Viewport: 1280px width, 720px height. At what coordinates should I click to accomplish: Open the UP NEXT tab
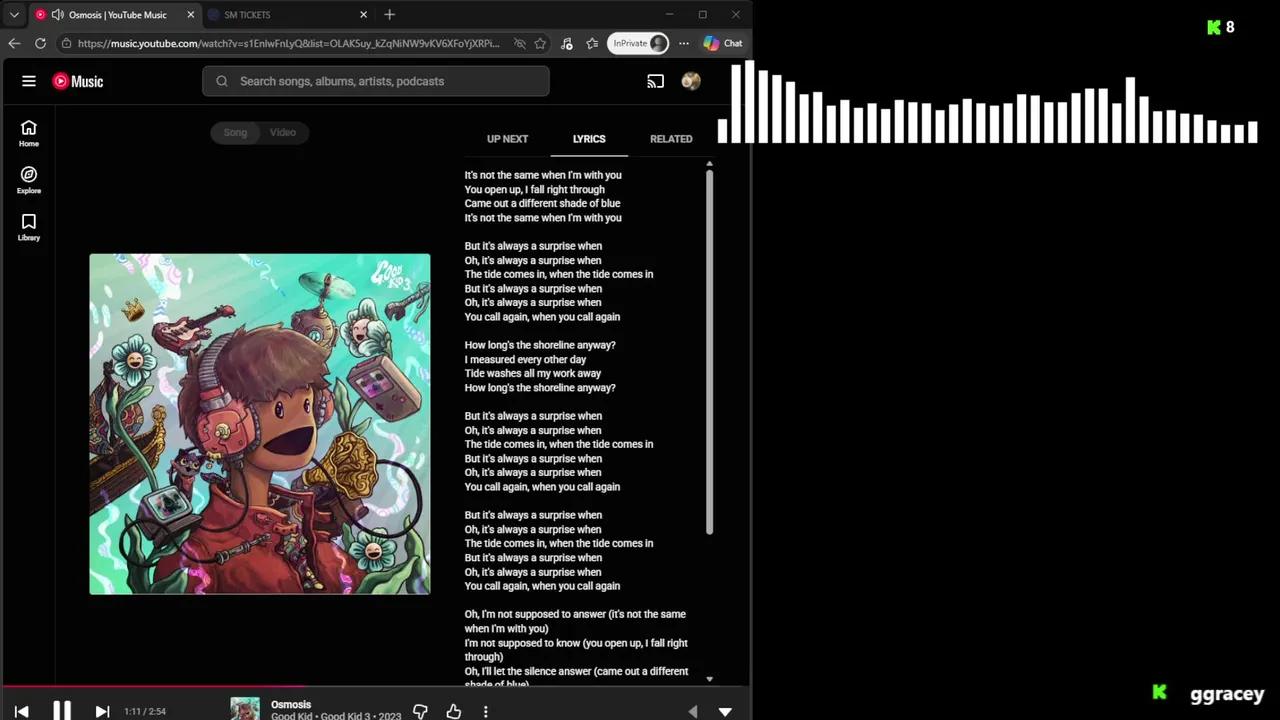tap(507, 139)
